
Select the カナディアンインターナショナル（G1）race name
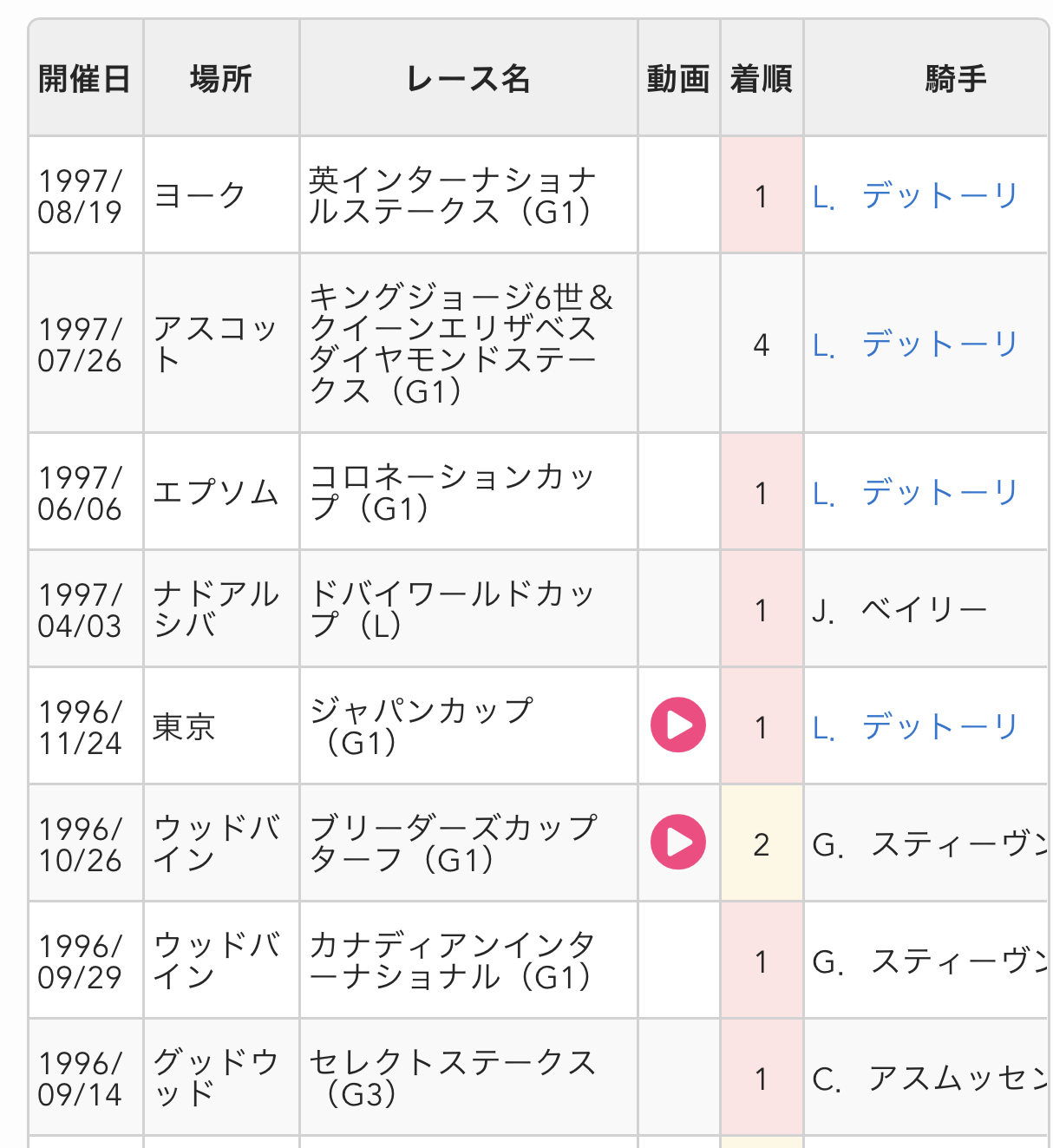point(452,961)
